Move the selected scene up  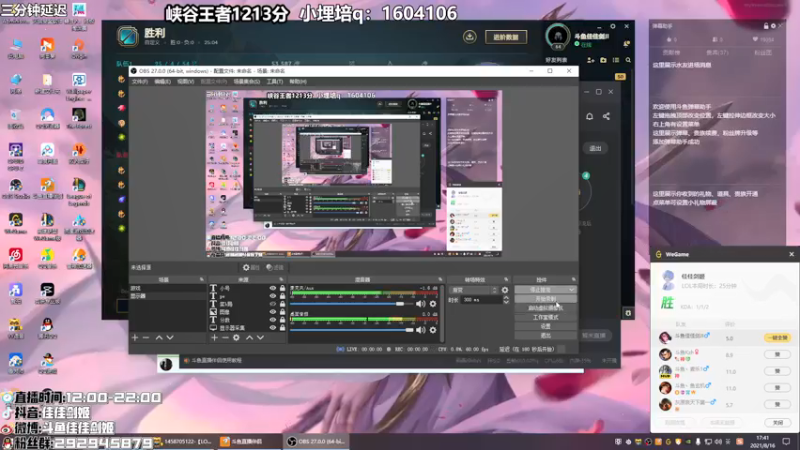[159, 338]
